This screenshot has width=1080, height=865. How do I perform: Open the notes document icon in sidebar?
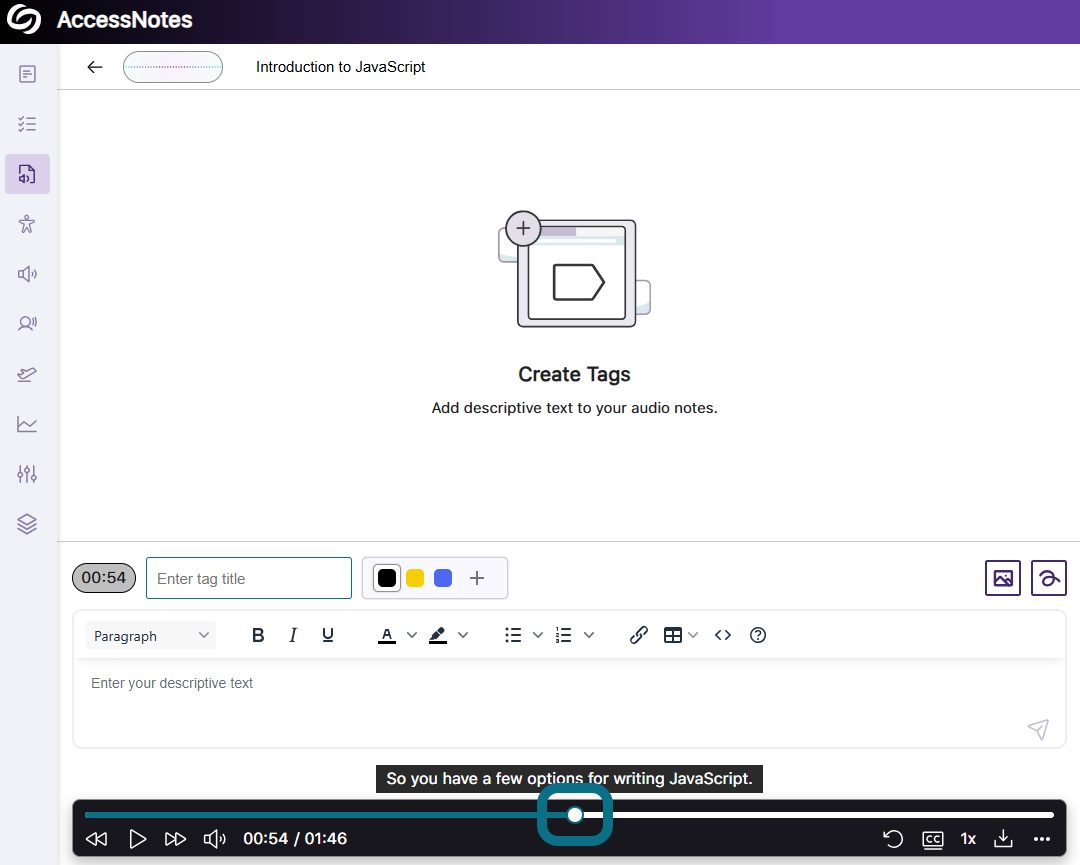[x=28, y=74]
